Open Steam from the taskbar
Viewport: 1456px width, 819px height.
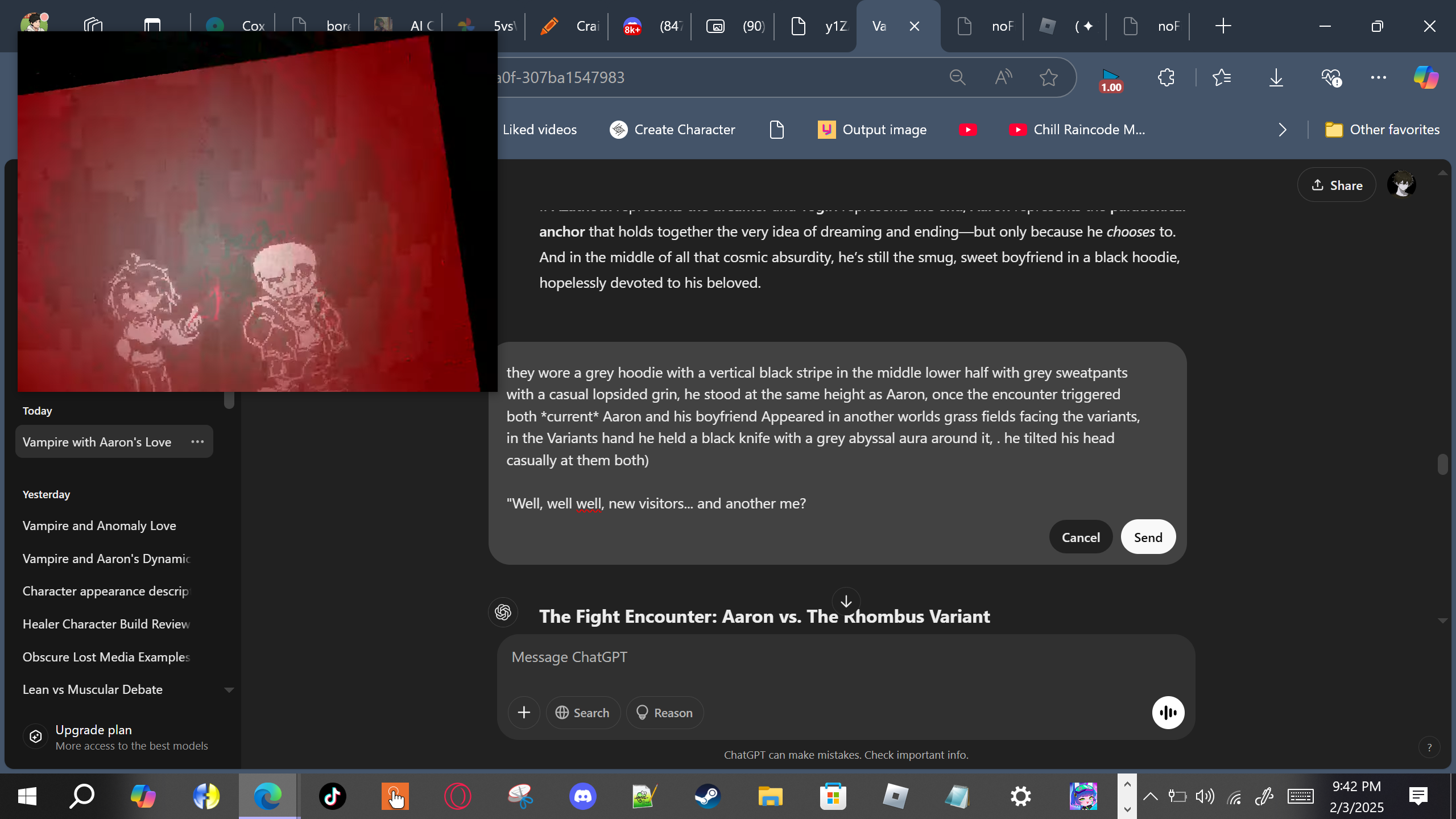pyautogui.click(x=708, y=796)
